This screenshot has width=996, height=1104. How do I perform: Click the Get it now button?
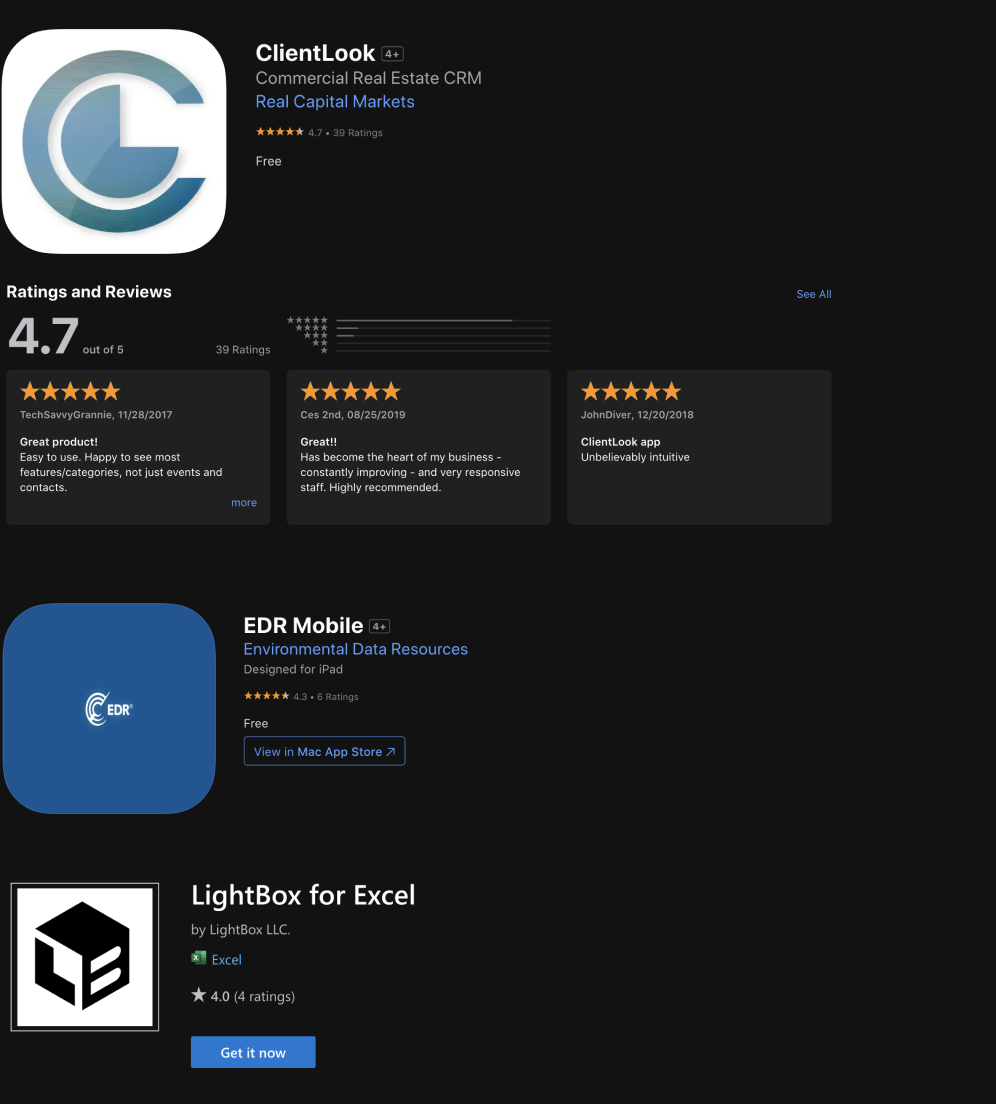253,1052
